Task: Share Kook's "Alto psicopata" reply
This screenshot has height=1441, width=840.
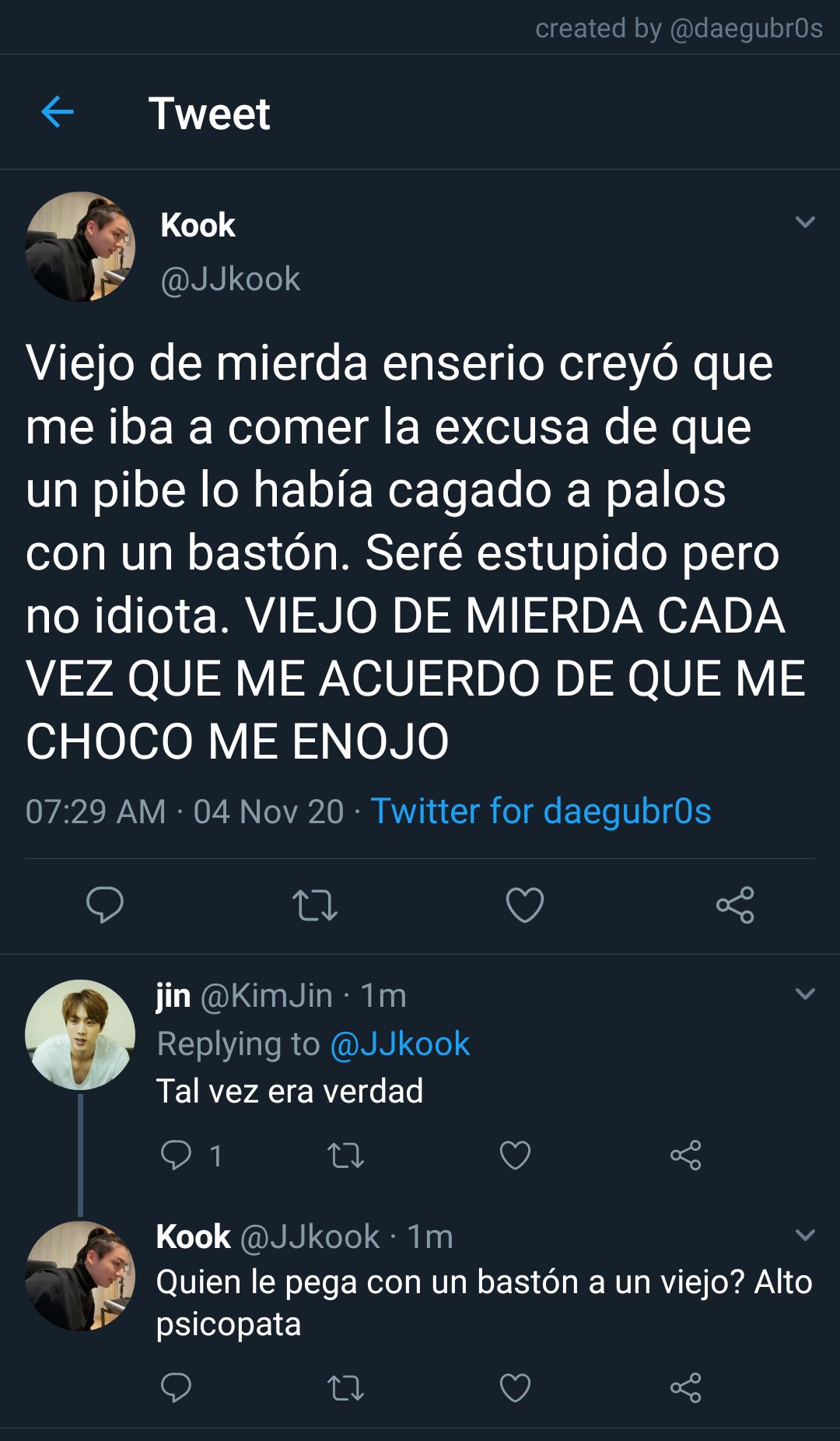Action: [686, 1388]
